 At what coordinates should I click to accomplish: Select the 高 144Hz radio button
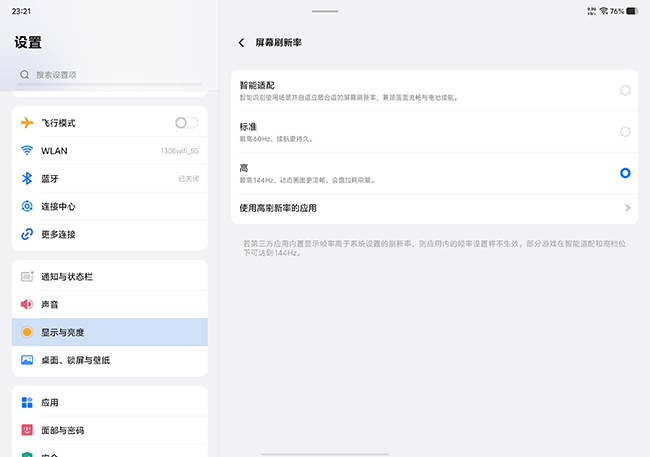625,173
